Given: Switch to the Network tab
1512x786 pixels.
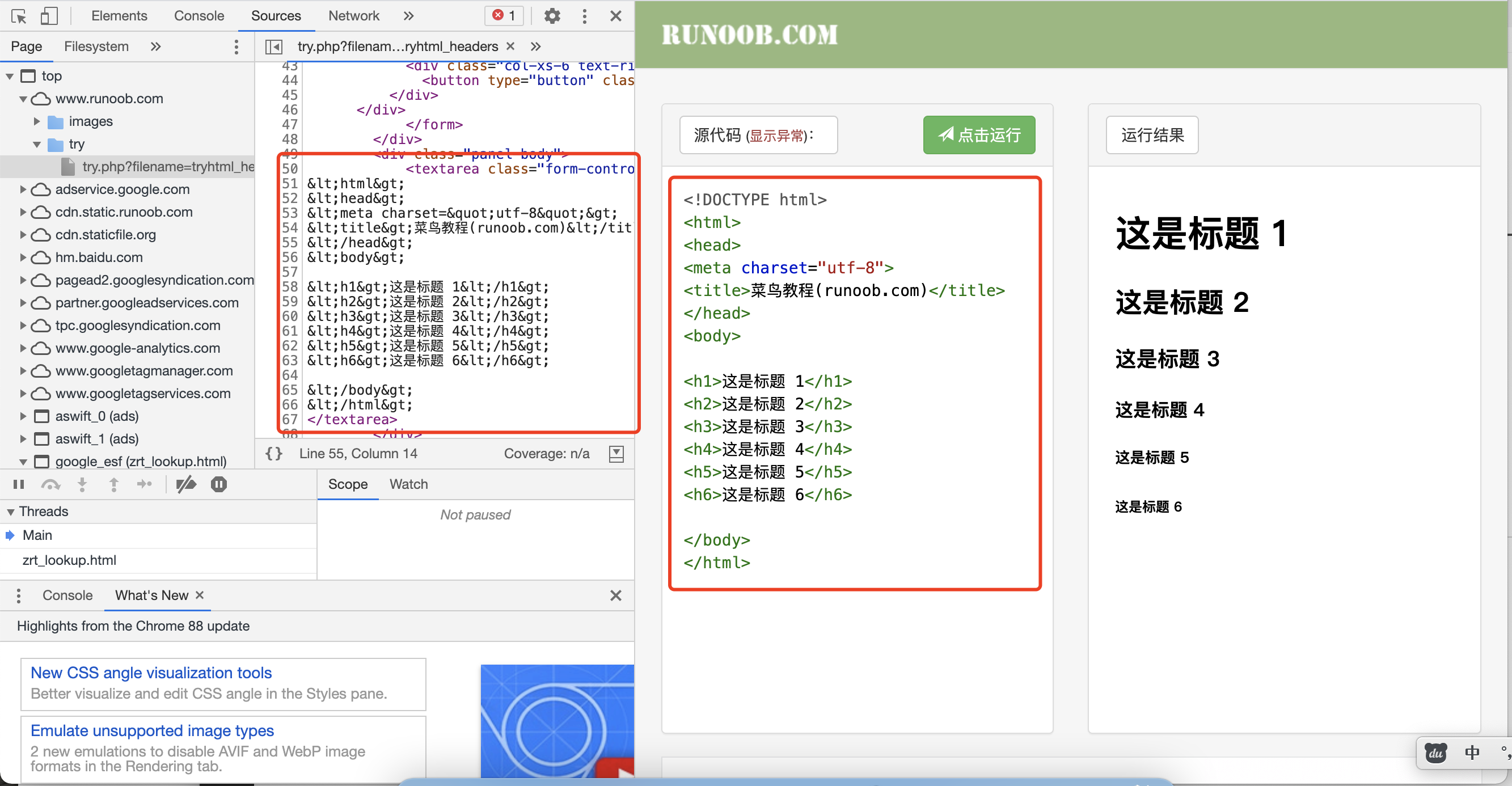Looking at the screenshot, I should [x=353, y=16].
